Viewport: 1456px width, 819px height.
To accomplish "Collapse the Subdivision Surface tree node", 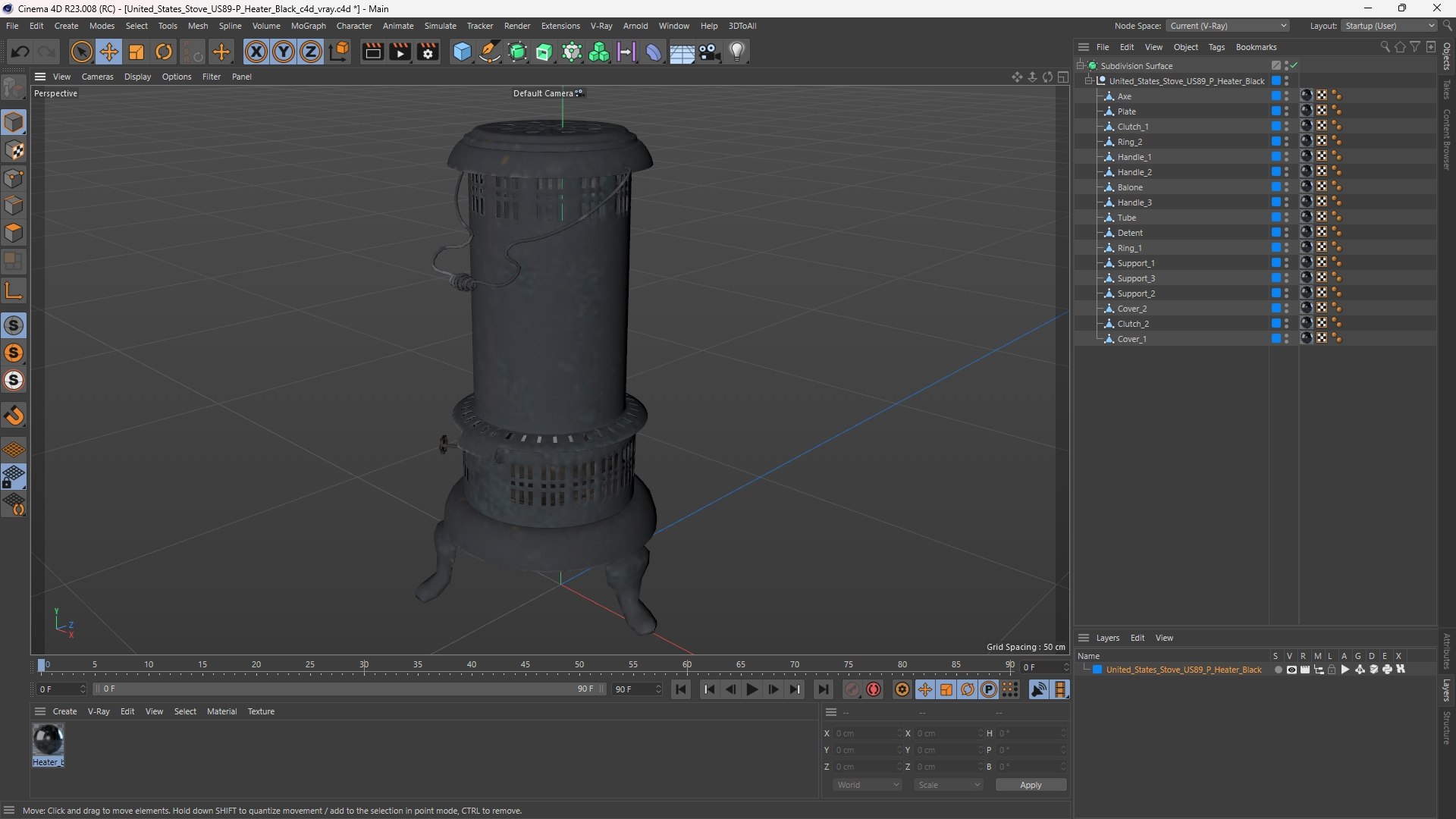I will pyautogui.click(x=1080, y=66).
